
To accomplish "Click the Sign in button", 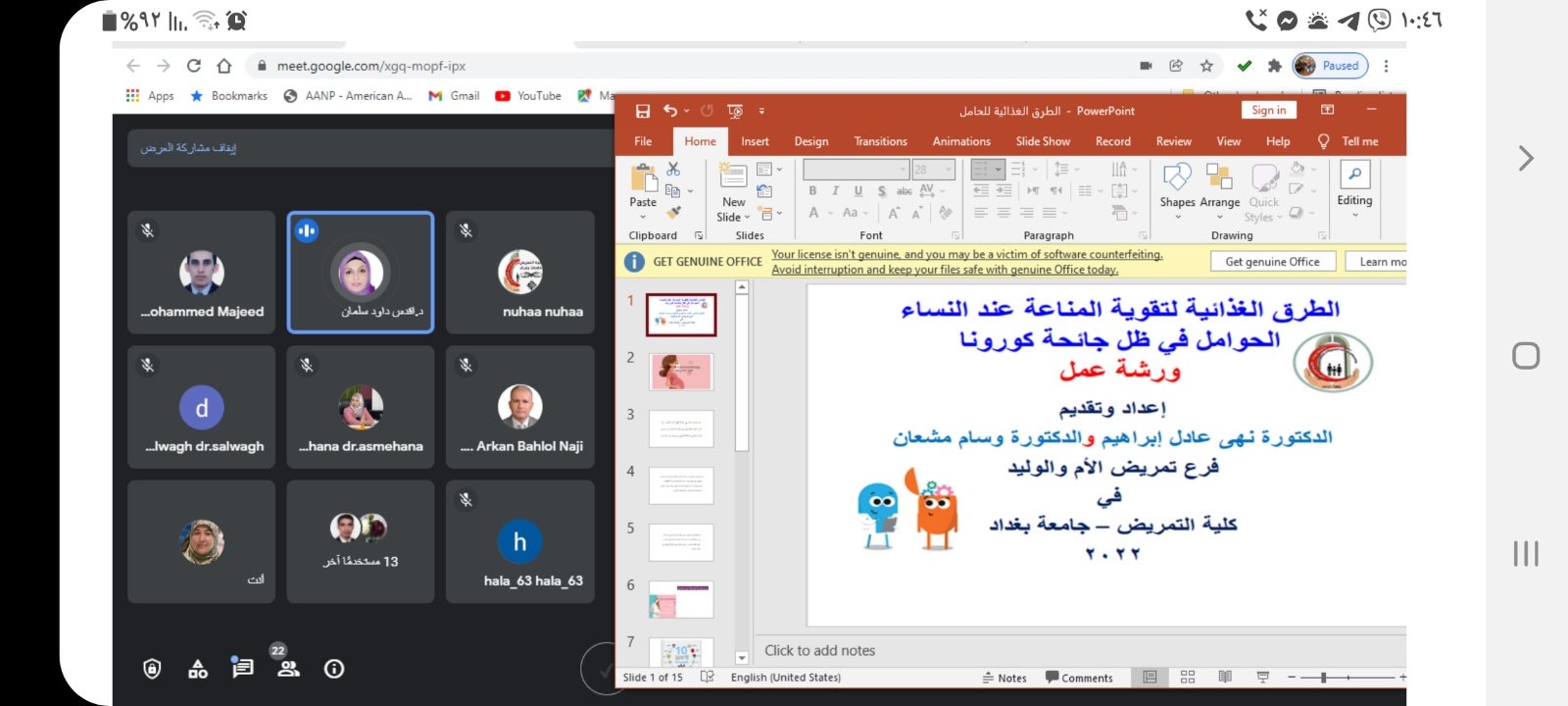I will 1268,110.
